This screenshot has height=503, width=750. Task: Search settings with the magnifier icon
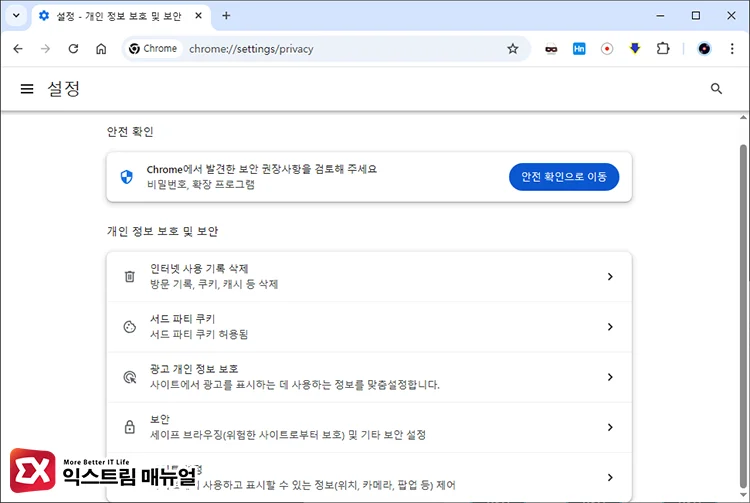[716, 88]
